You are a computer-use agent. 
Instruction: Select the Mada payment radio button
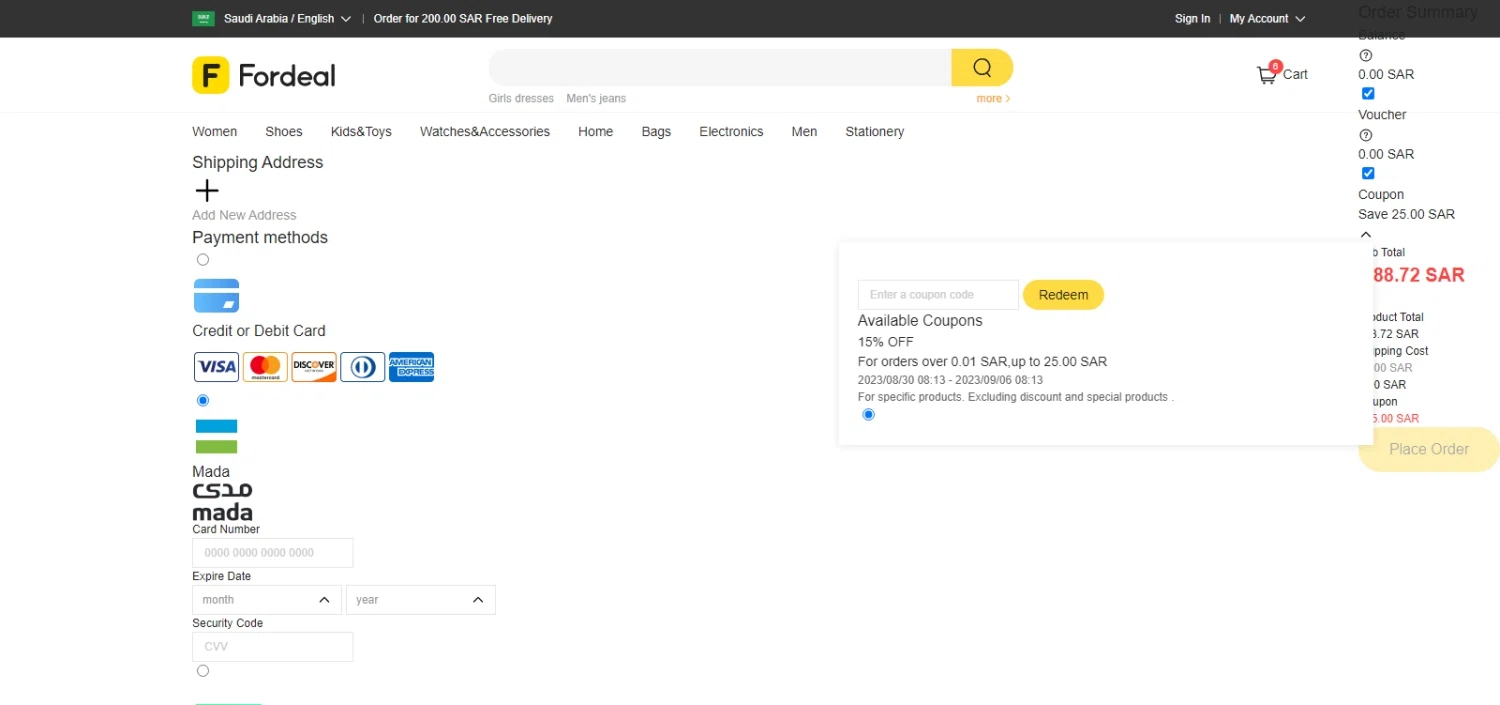[203, 400]
